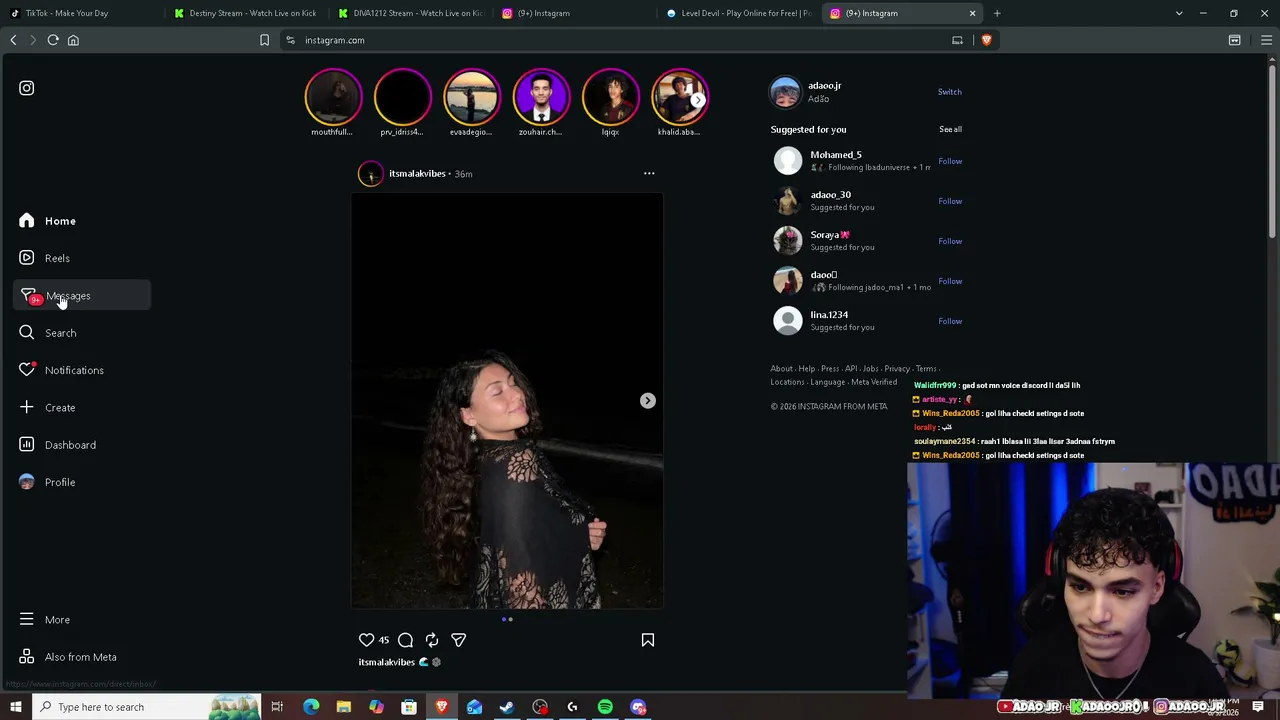Image resolution: width=1280 pixels, height=720 pixels.
Task: Save the post with bookmark icon
Action: [x=648, y=640]
